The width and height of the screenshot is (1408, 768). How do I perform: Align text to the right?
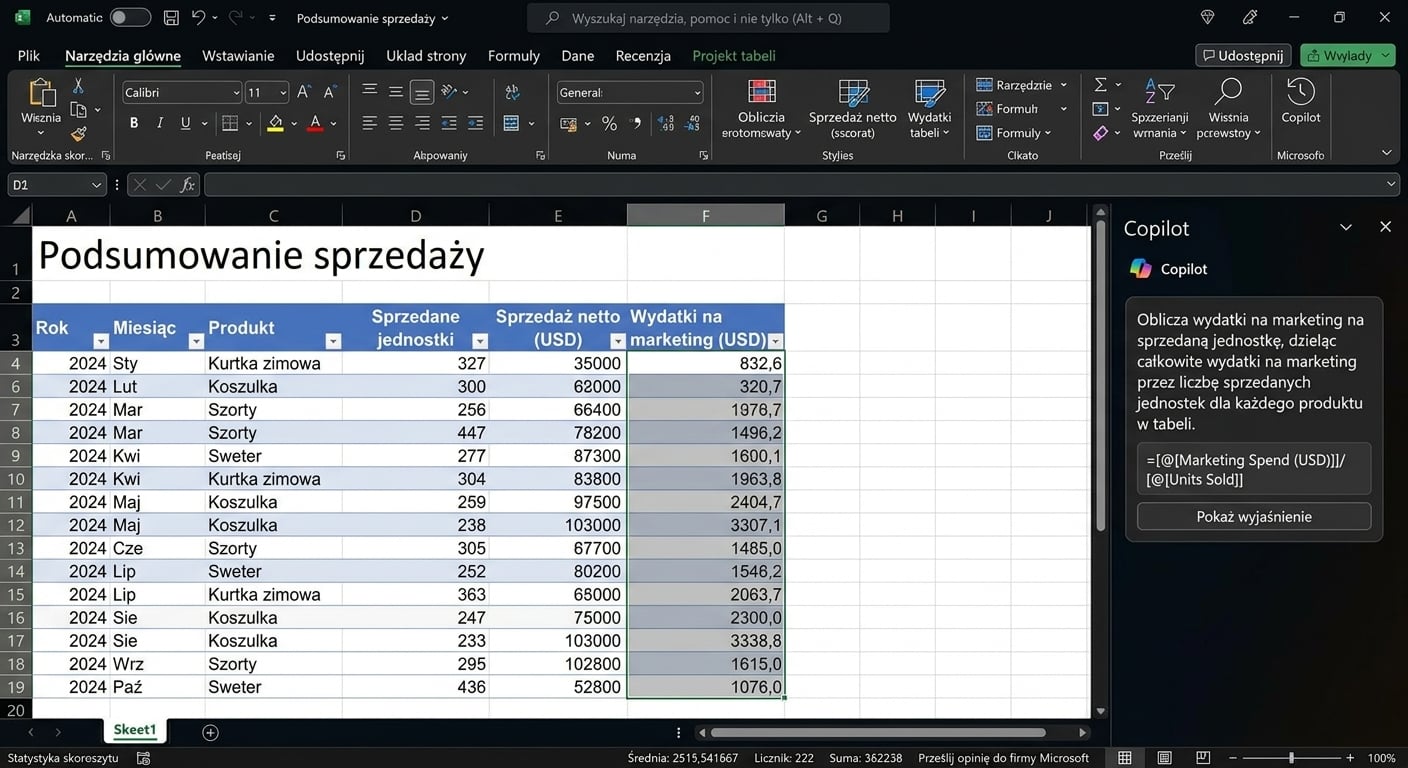(422, 123)
